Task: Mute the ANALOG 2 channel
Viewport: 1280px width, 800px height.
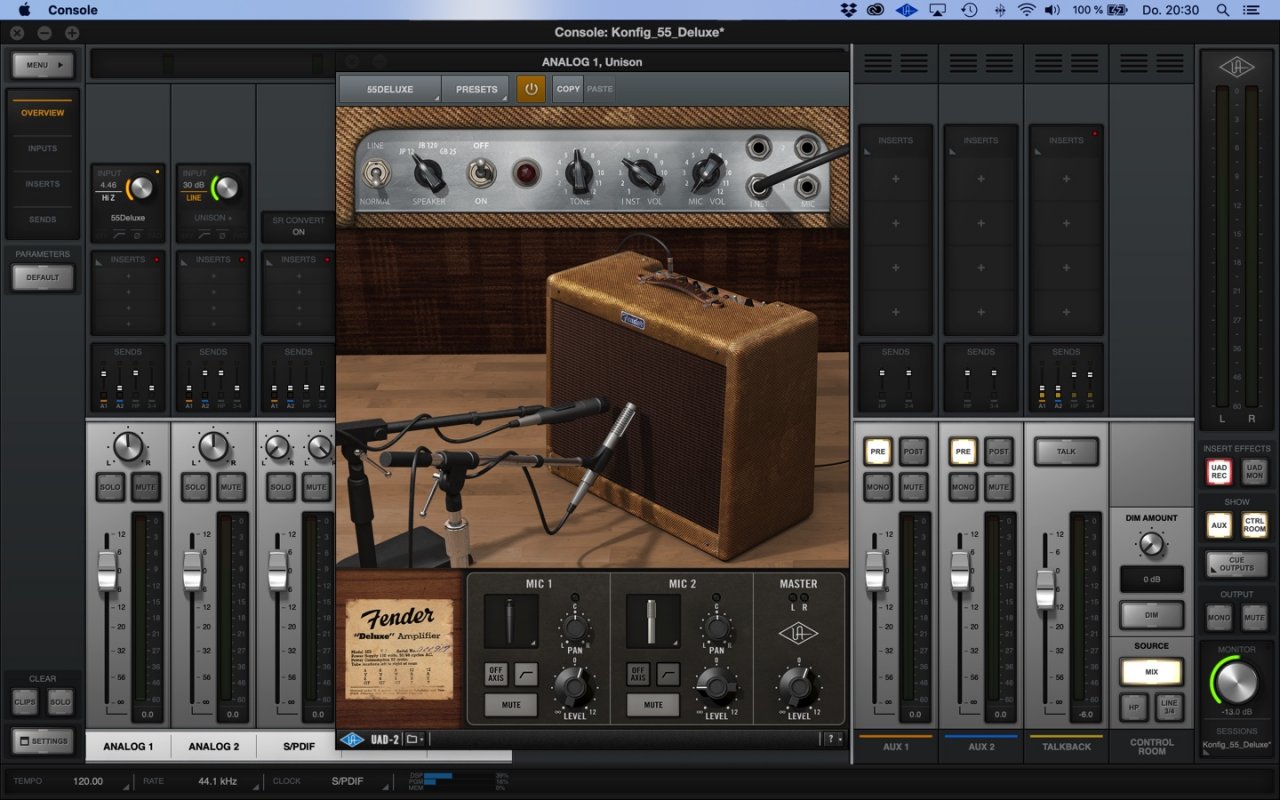Action: point(231,487)
